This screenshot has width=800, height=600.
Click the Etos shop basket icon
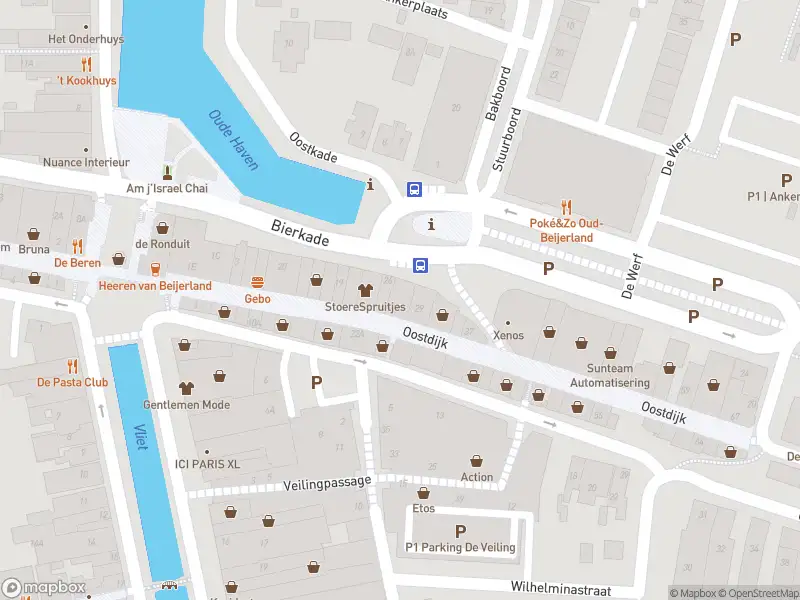(423, 493)
